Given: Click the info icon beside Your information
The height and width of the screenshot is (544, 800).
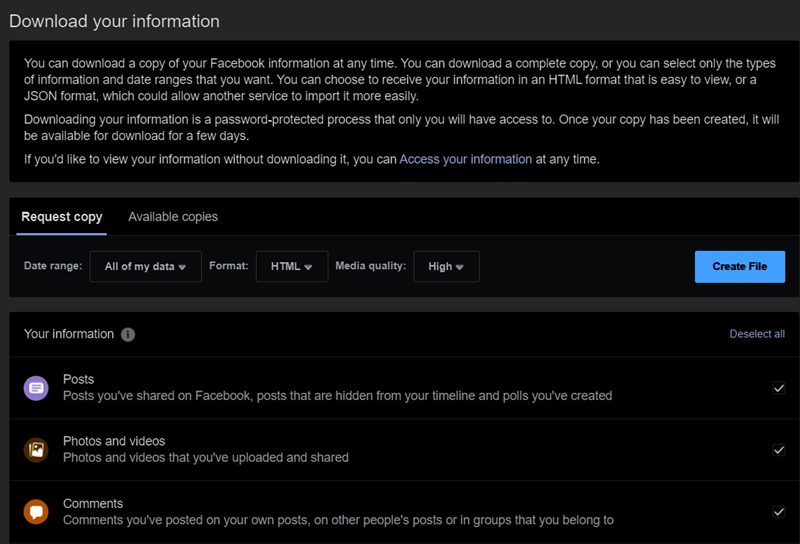Looking at the screenshot, I should click(x=128, y=334).
